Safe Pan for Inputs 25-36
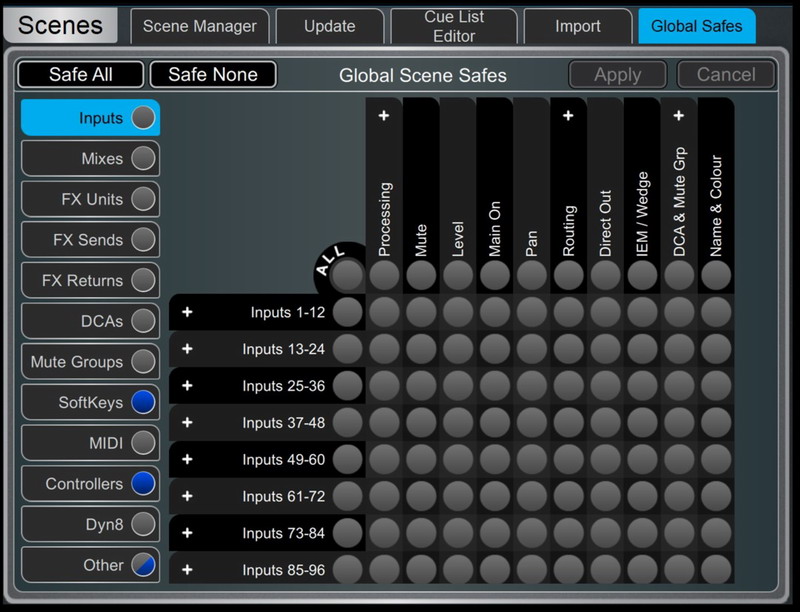The height and width of the screenshot is (612, 800). coord(532,386)
